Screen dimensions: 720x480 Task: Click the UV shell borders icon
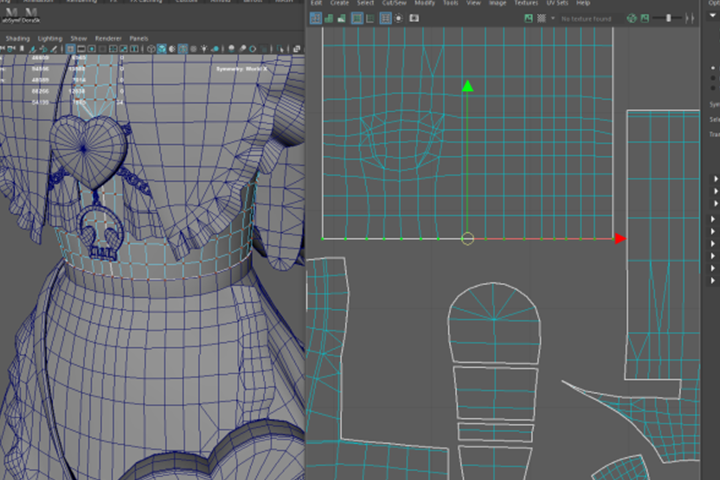[x=370, y=18]
